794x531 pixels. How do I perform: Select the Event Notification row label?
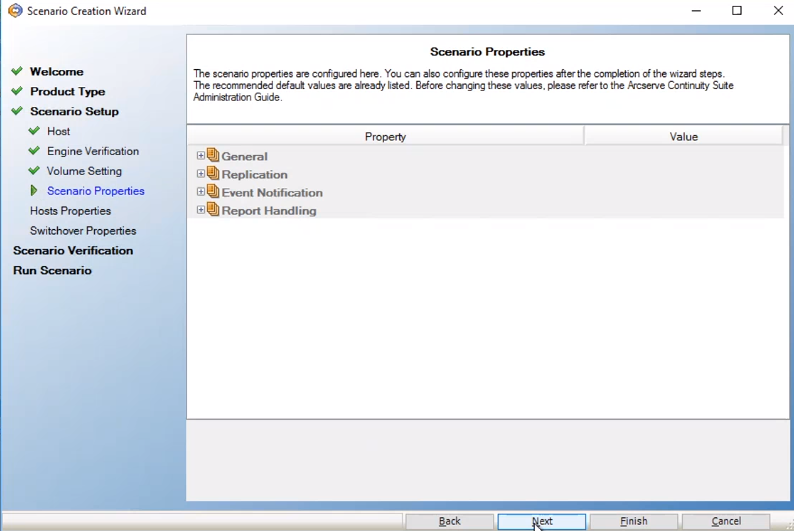tap(272, 193)
